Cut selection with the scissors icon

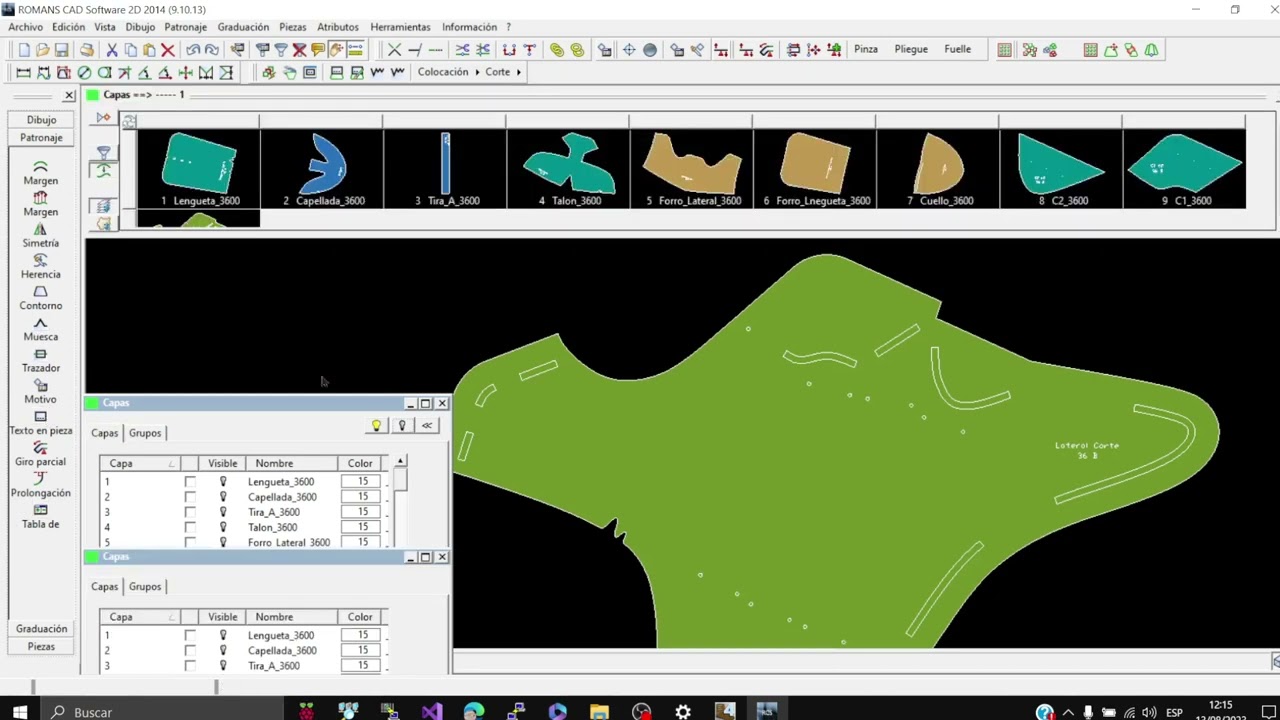click(x=112, y=50)
